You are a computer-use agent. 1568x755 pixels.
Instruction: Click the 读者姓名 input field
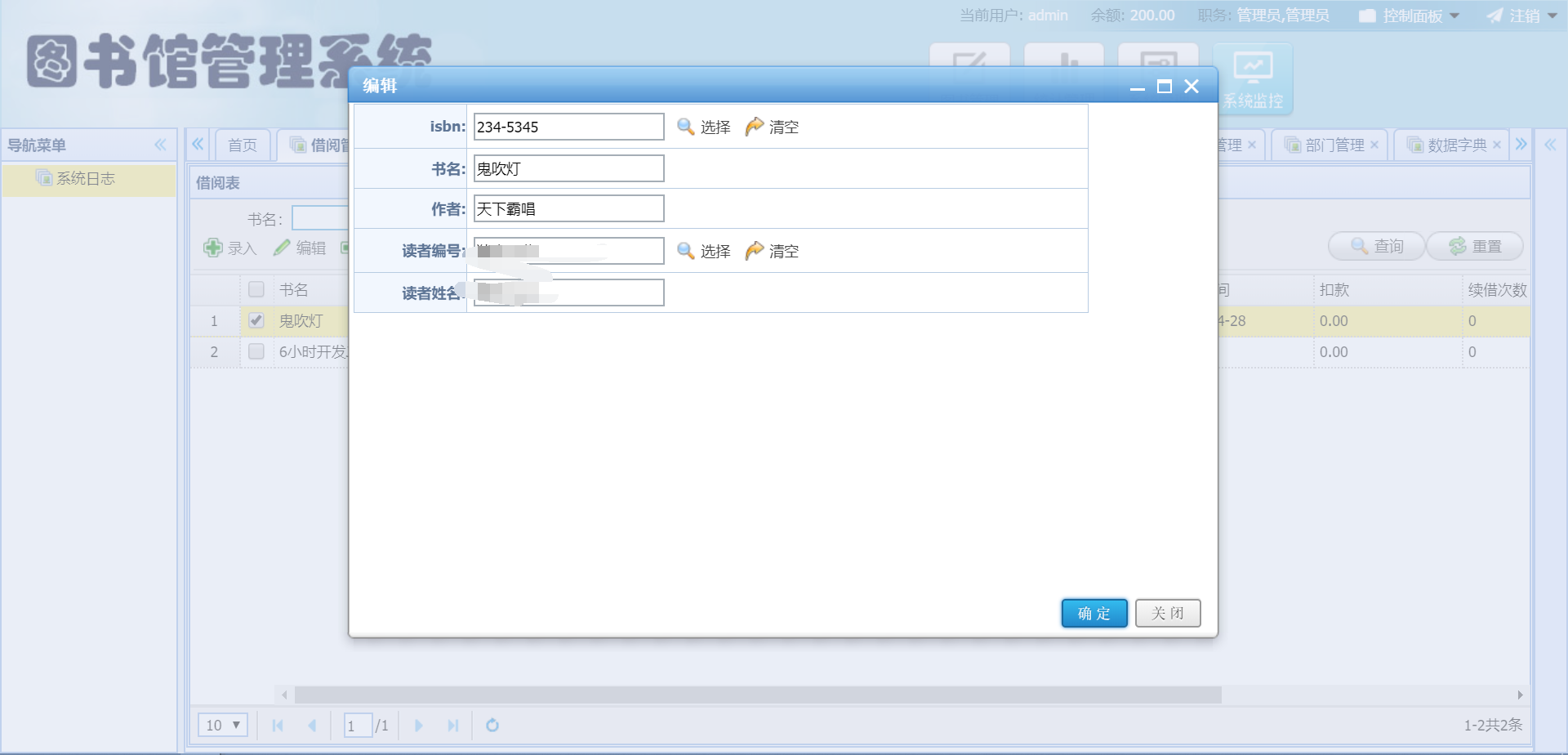coord(568,293)
